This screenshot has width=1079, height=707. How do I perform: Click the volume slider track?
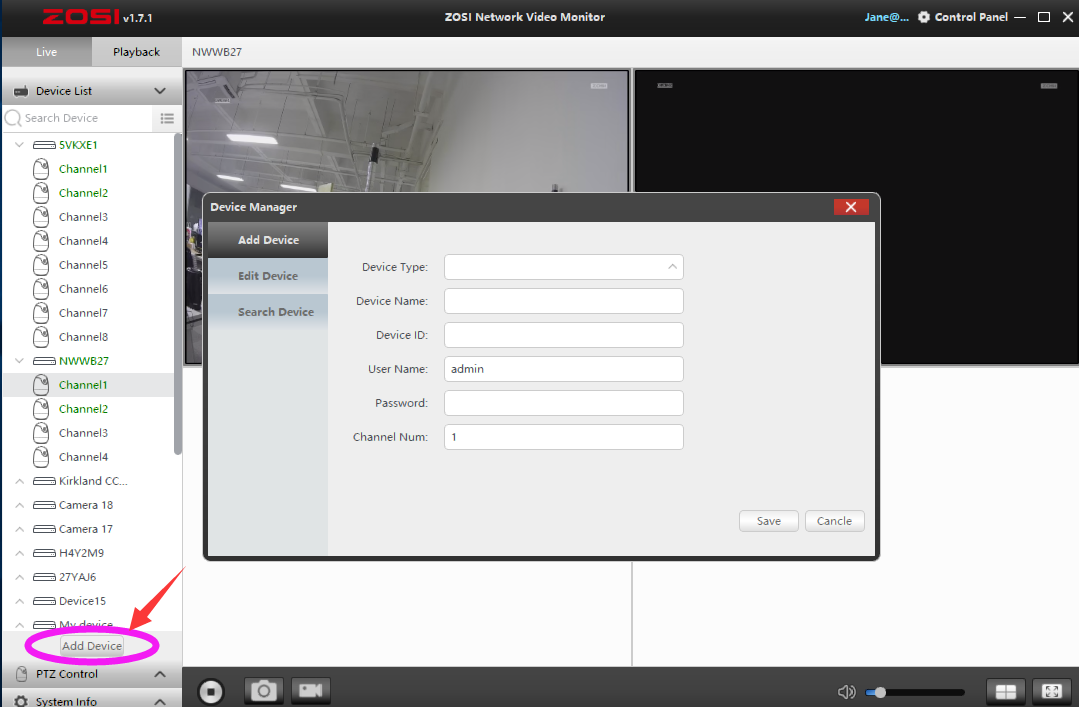[920, 692]
